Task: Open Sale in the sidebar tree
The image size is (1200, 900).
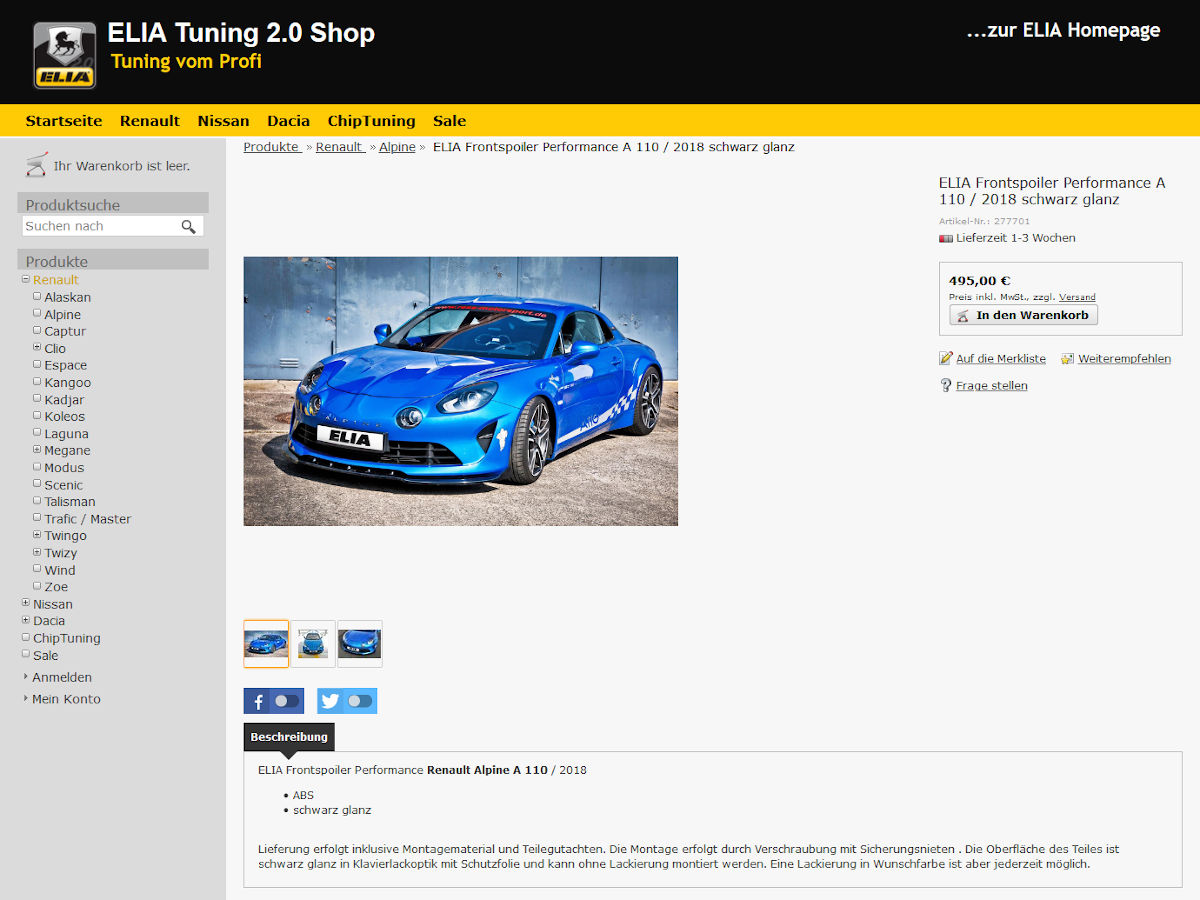Action: (x=46, y=655)
